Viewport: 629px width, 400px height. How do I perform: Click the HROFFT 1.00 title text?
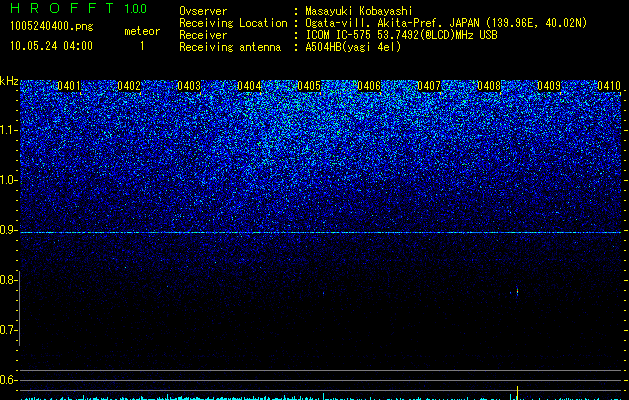(x=78, y=8)
